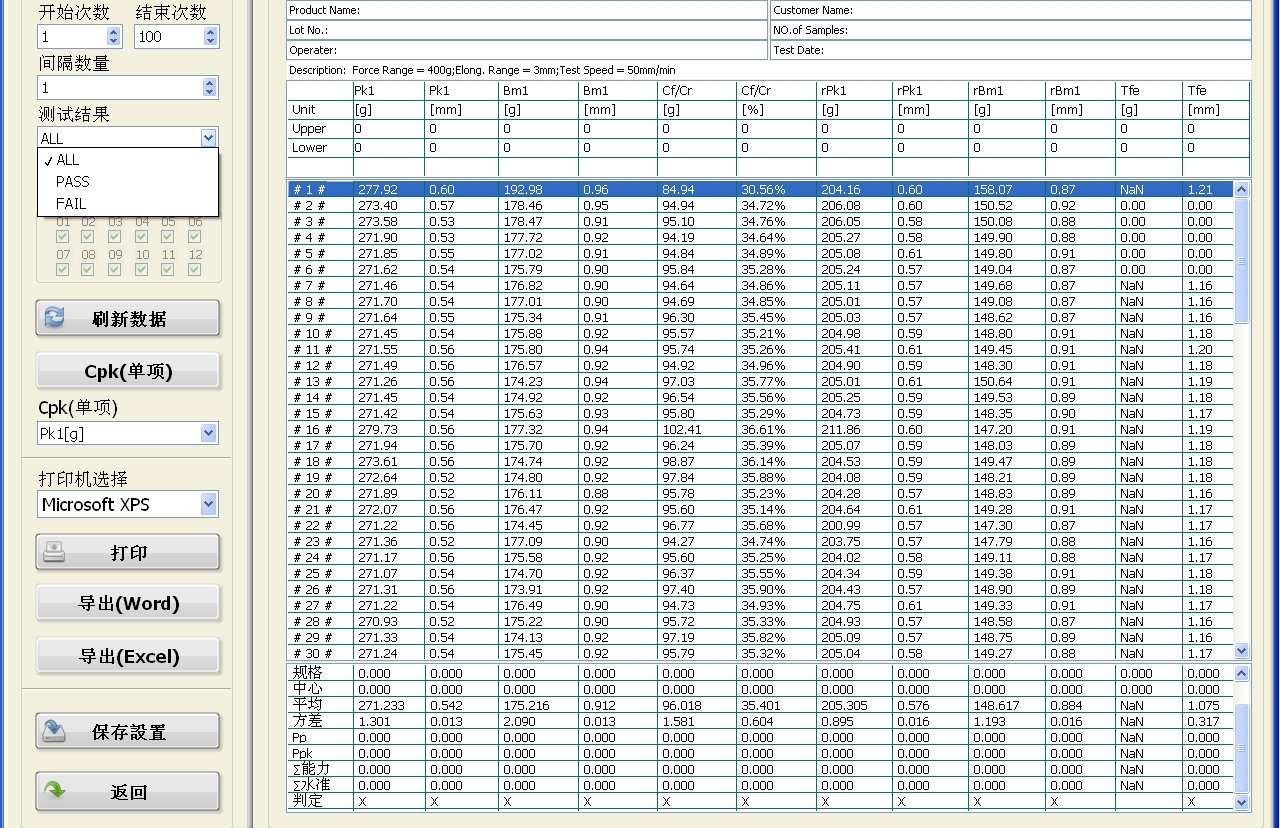Image resolution: width=1280 pixels, height=828 pixels.
Task: Select data row # 16 #
Action: 760,429
